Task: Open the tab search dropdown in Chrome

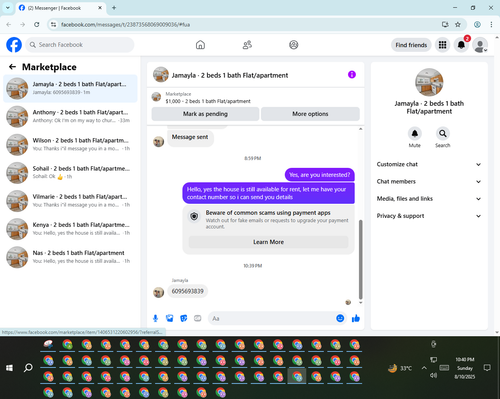Action: click(8, 8)
